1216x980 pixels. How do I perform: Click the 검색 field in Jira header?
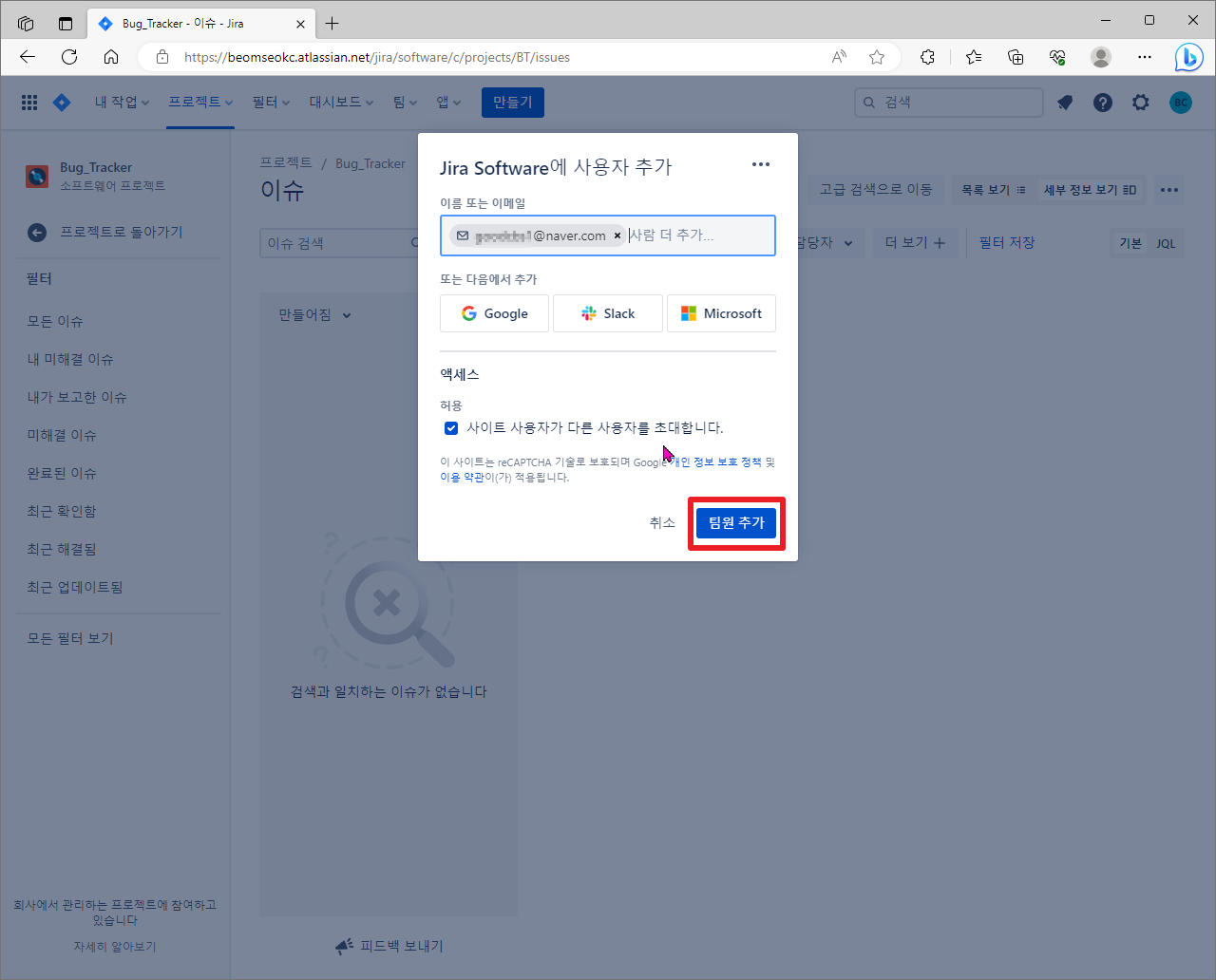tap(949, 103)
